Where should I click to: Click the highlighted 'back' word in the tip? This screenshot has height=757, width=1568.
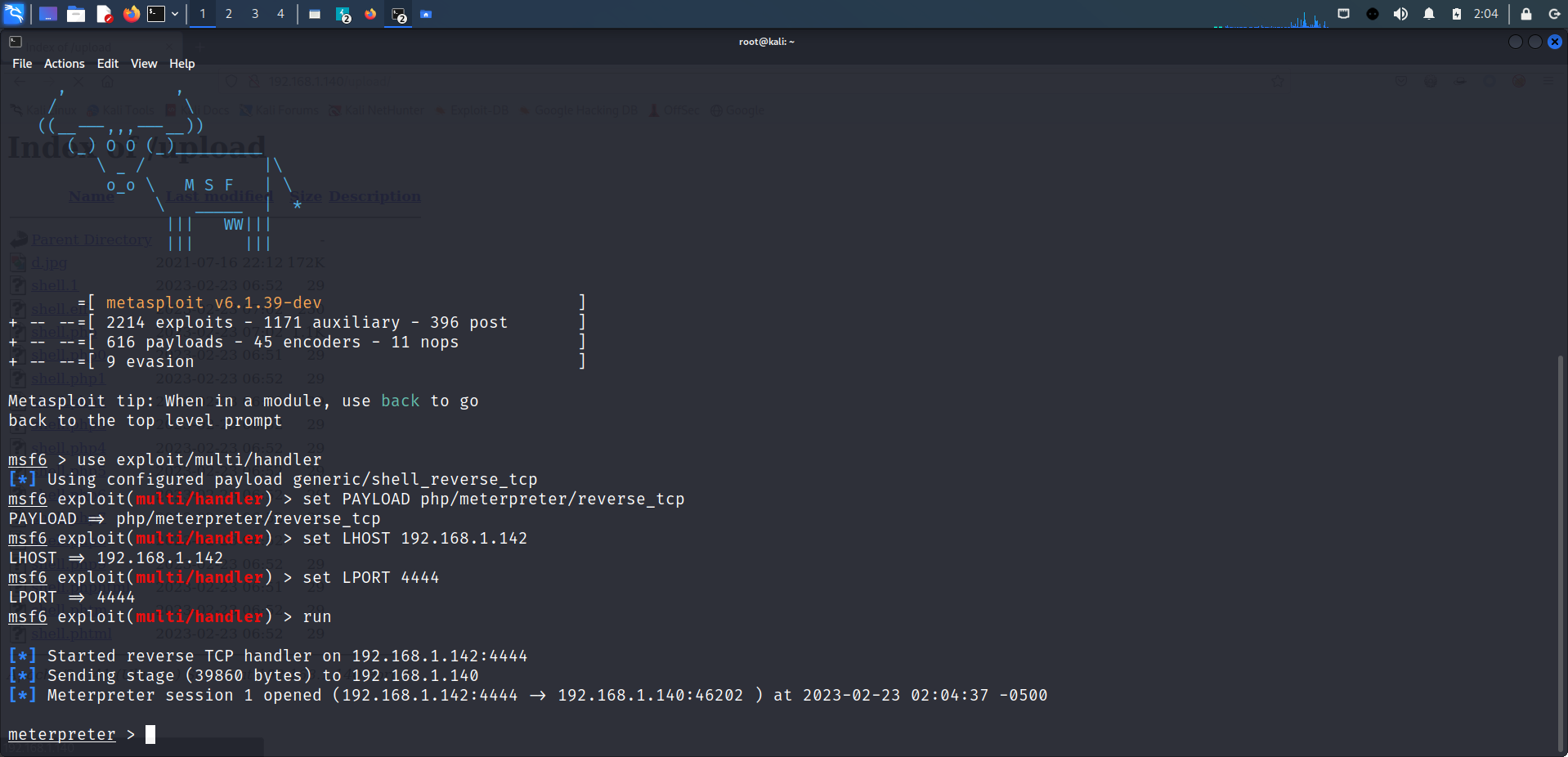pos(401,401)
